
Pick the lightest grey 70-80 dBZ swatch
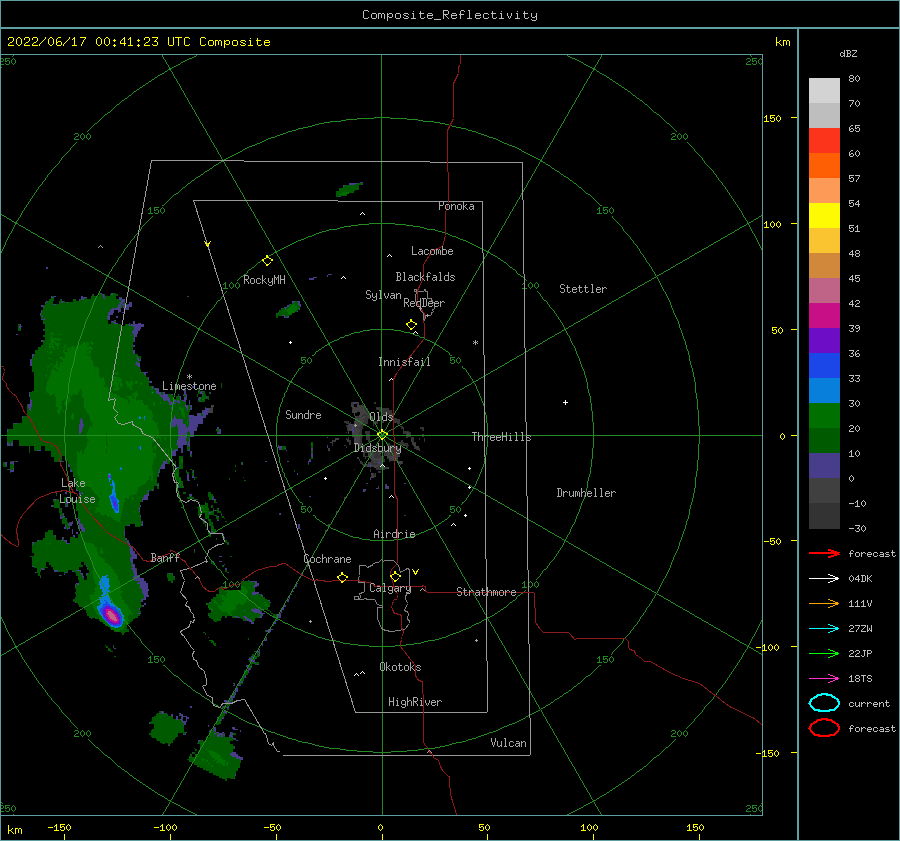(824, 90)
